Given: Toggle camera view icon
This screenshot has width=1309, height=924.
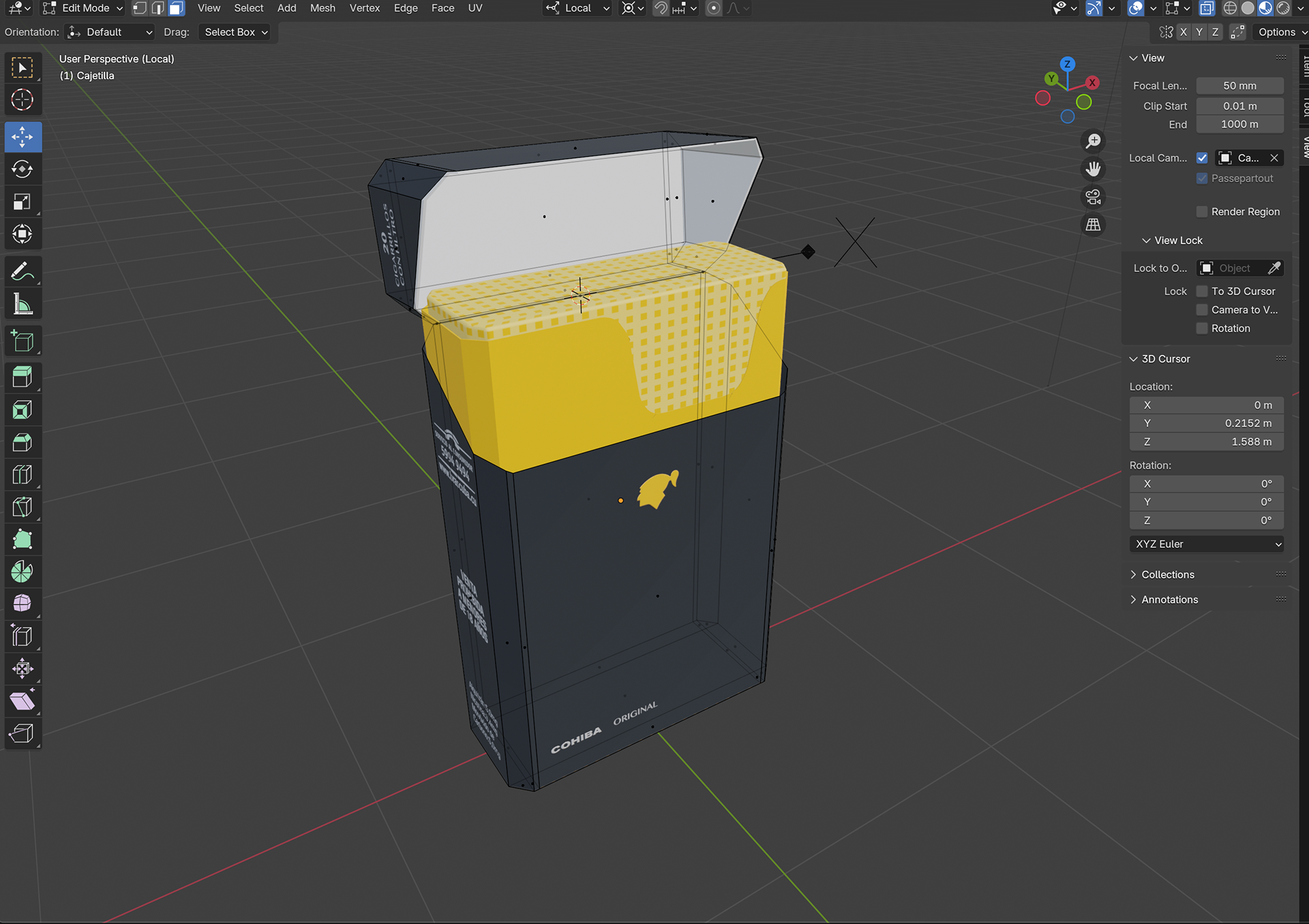Looking at the screenshot, I should [x=1093, y=197].
